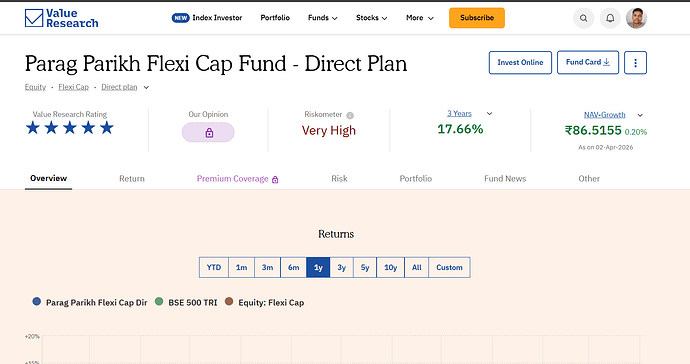
Task: Open Portfolio in top navigation
Action: (x=275, y=18)
